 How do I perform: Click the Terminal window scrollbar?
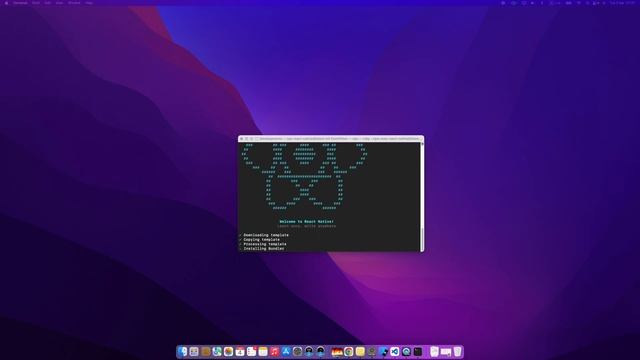[422, 238]
